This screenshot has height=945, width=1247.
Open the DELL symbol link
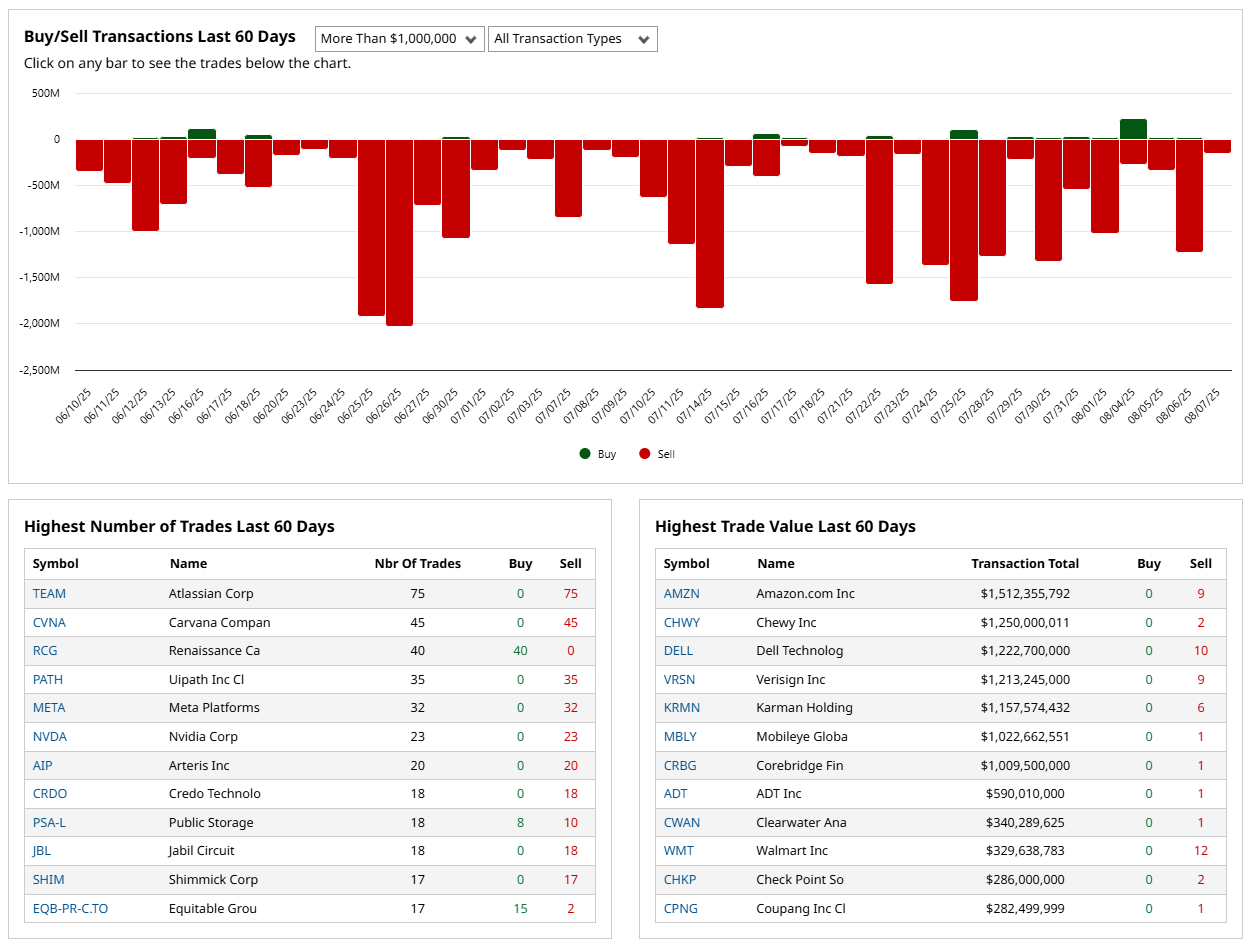click(679, 651)
